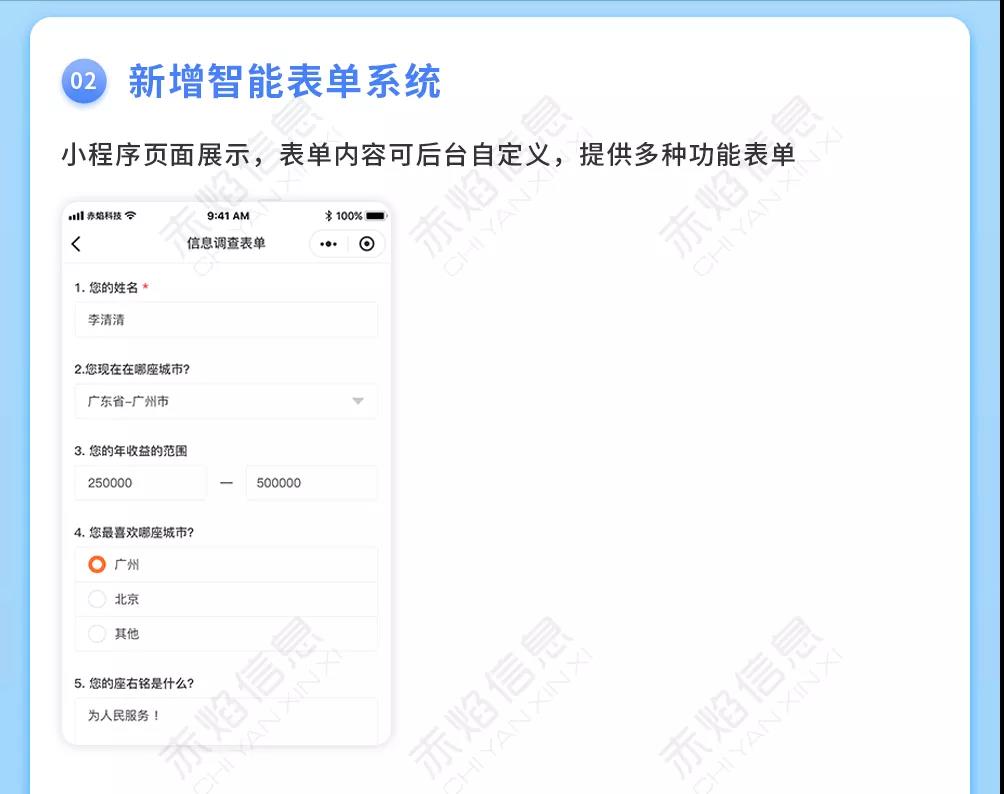The width and height of the screenshot is (1004, 794).
Task: Click the Bluetooth icon in status bar
Action: click(328, 216)
